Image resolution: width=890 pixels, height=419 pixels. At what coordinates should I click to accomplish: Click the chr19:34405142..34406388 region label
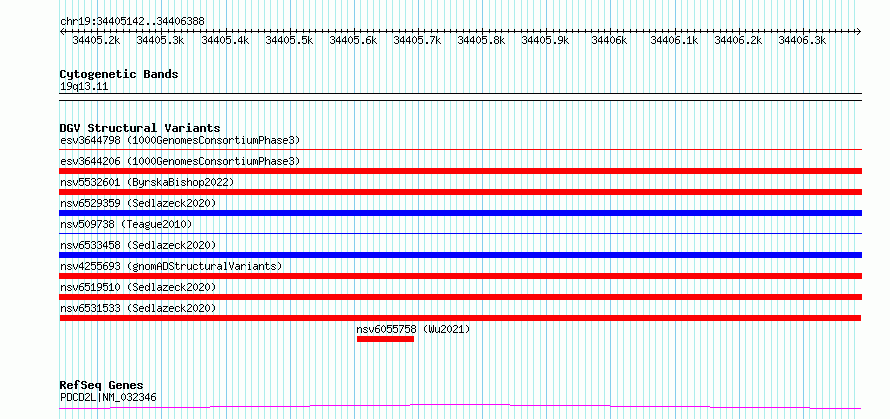[x=132, y=22]
